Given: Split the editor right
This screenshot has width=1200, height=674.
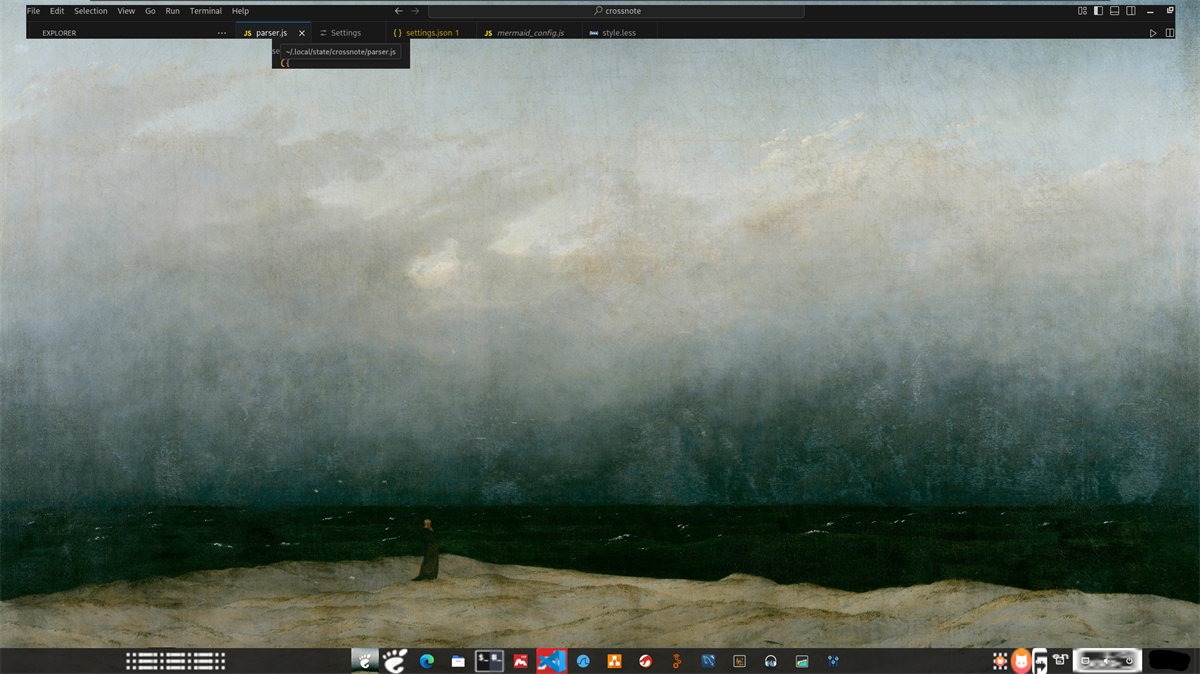Looking at the screenshot, I should [x=1168, y=33].
